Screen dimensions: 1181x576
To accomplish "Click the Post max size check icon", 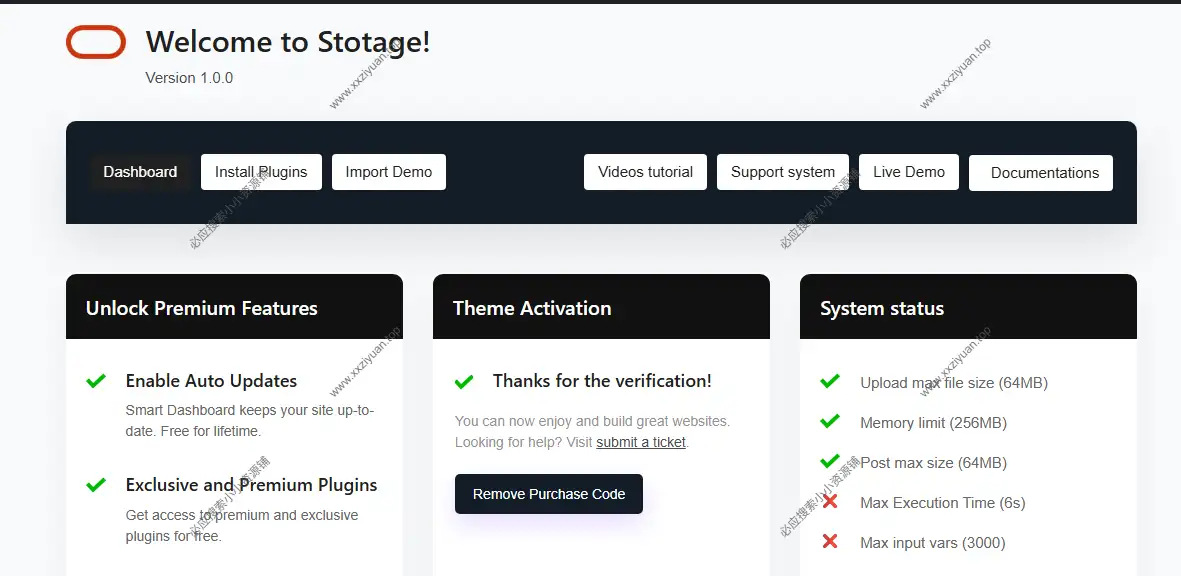I will point(830,462).
